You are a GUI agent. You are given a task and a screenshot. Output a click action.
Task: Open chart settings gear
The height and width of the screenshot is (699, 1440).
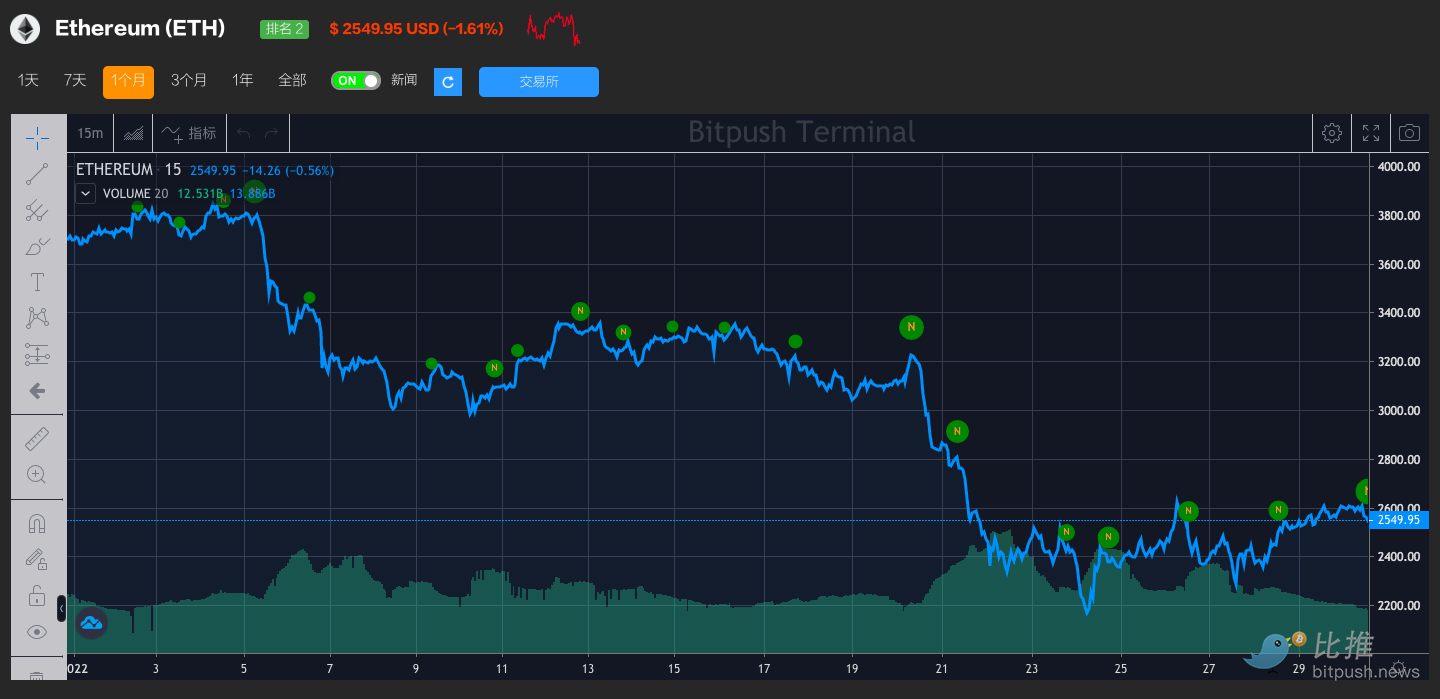pyautogui.click(x=1331, y=133)
